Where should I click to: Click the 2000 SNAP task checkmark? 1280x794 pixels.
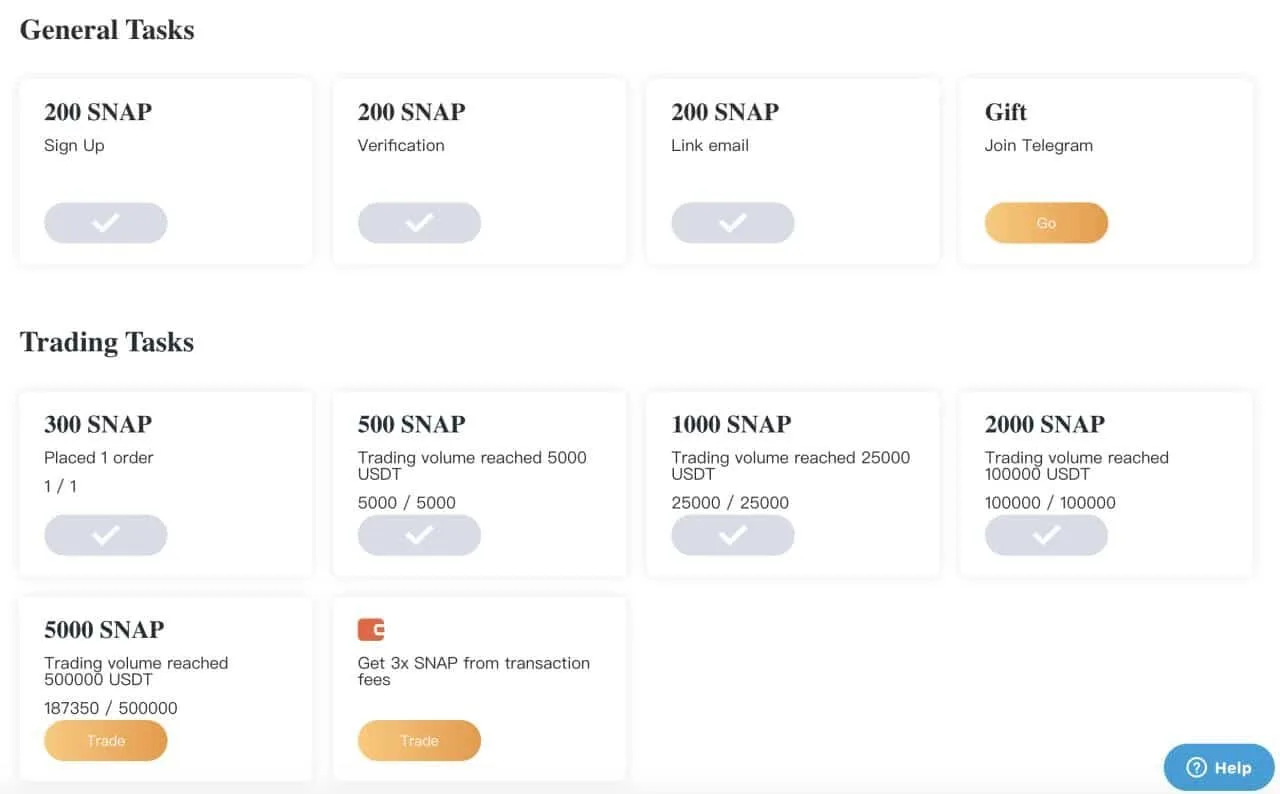(1046, 535)
